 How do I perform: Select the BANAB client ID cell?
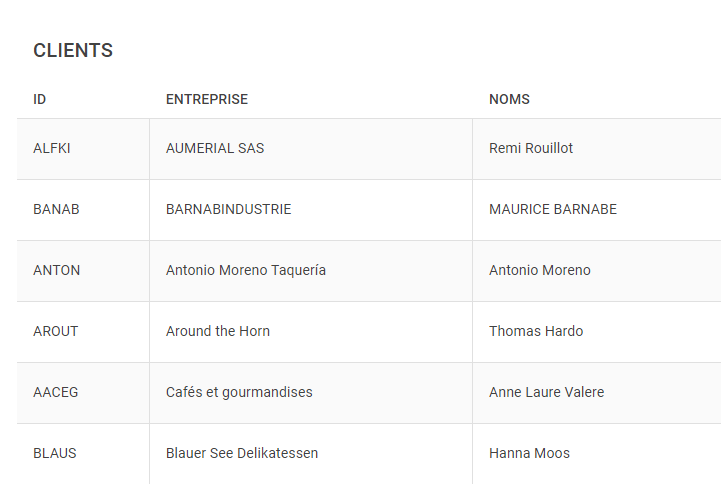[x=56, y=209]
